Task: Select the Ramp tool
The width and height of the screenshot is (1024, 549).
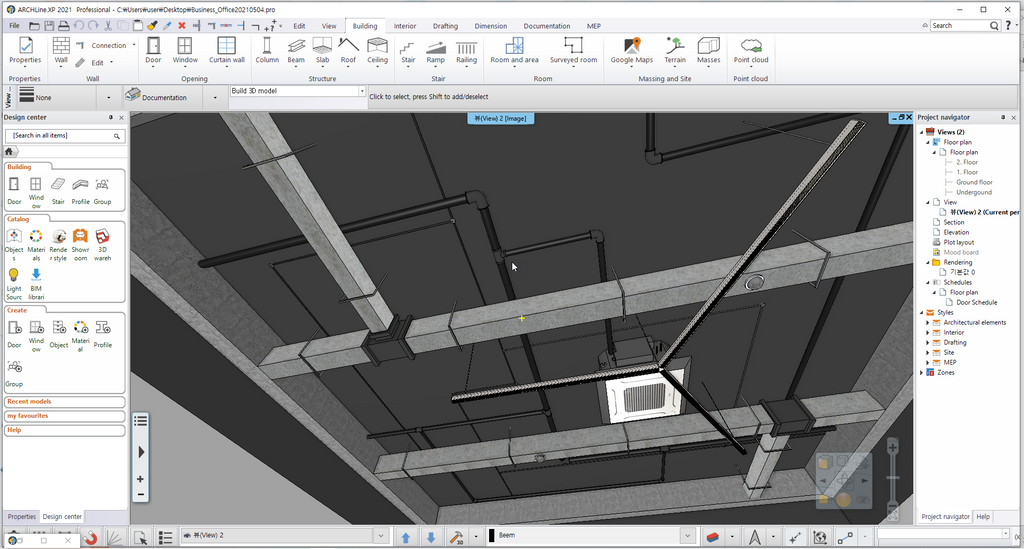Action: (x=436, y=51)
